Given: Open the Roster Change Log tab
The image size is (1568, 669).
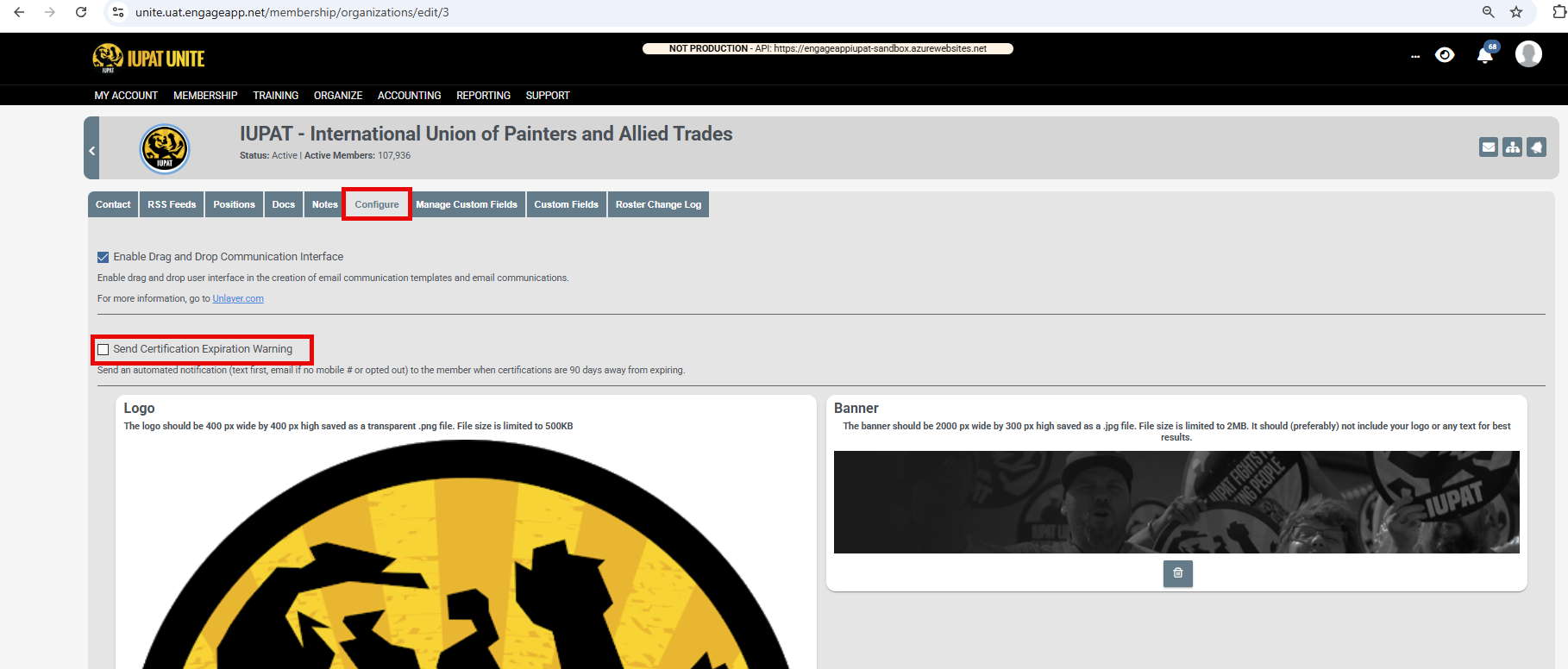Looking at the screenshot, I should pos(658,204).
